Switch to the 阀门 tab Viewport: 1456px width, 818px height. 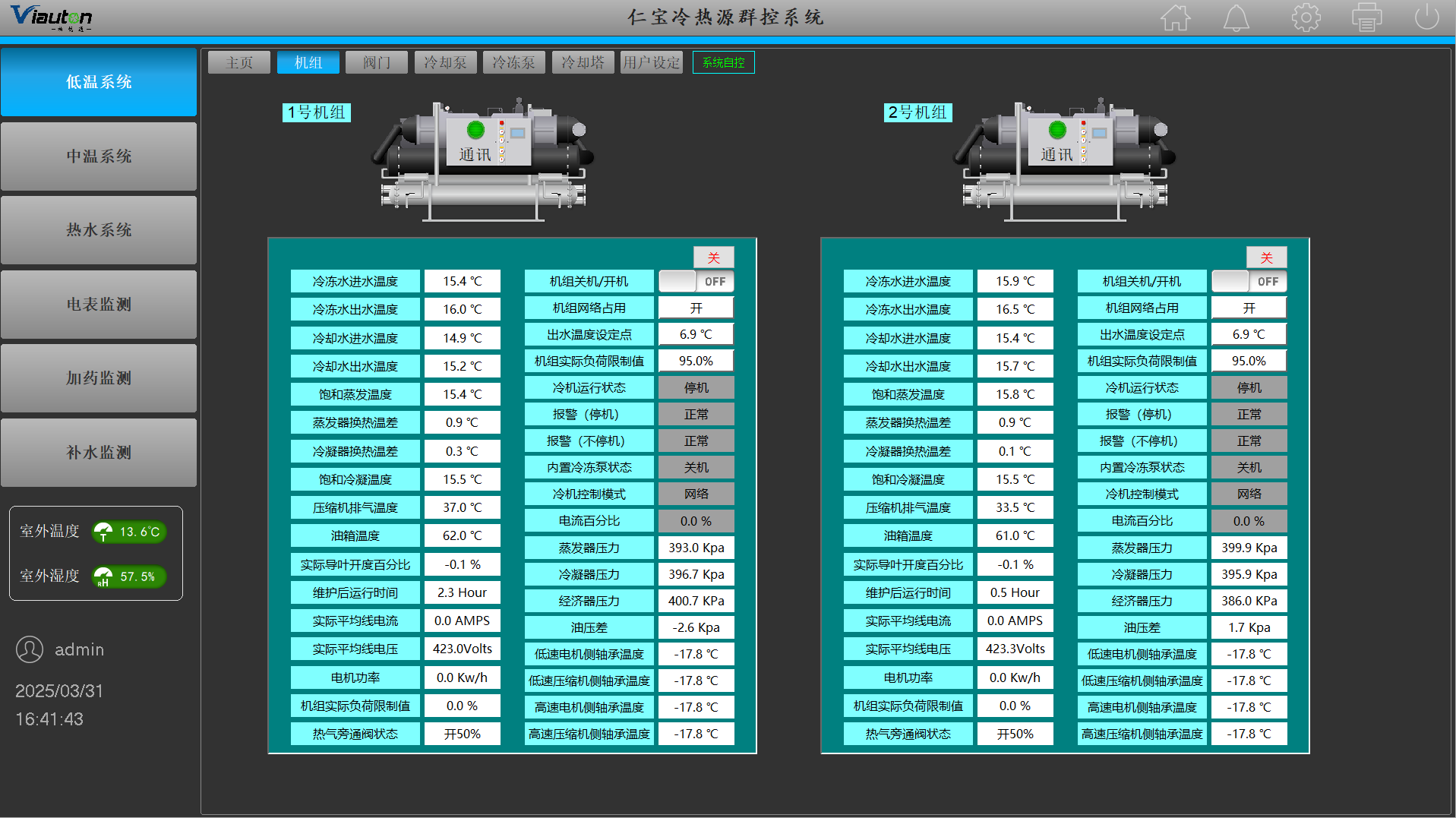[x=376, y=63]
